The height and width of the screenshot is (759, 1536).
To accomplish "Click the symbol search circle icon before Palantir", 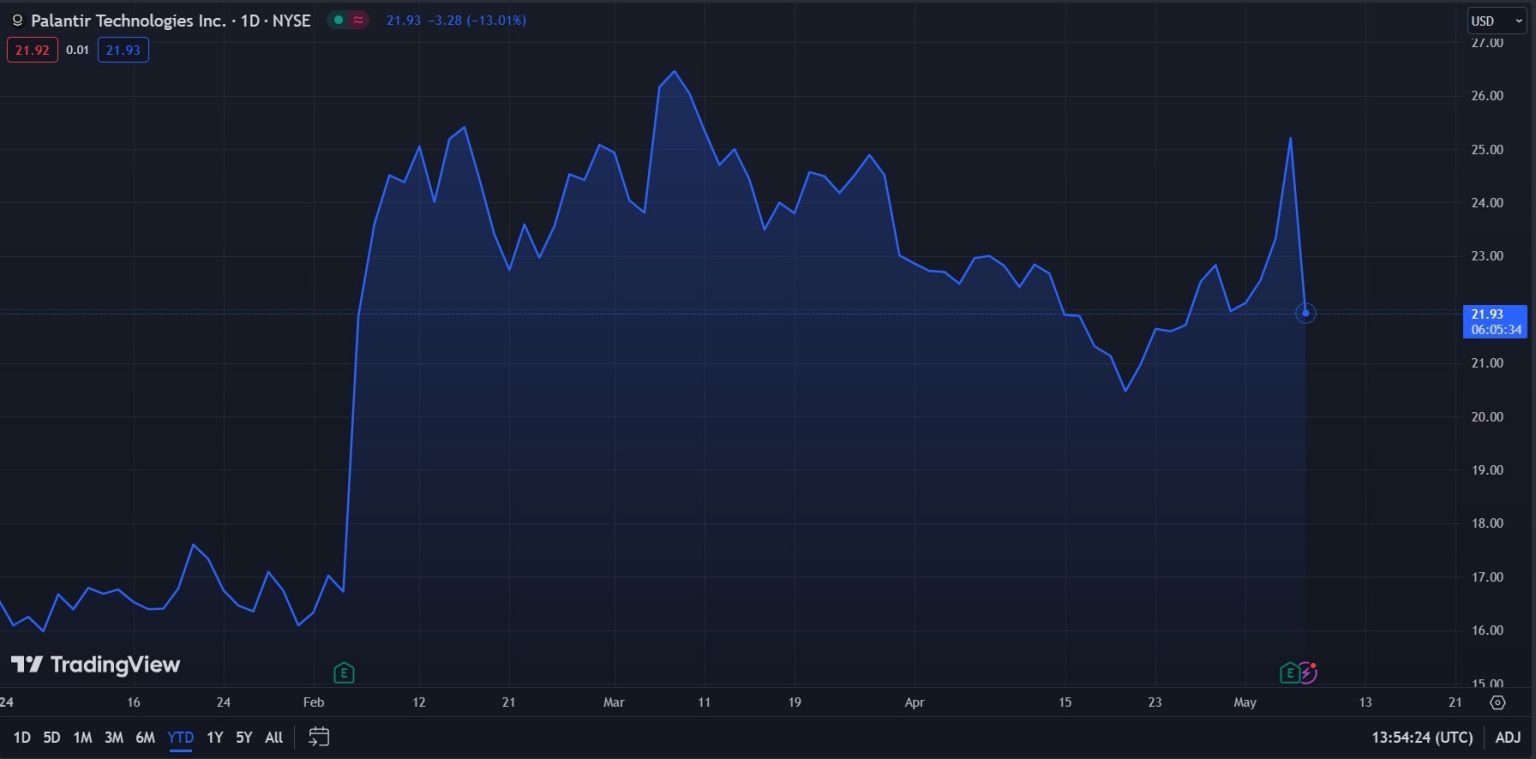I will click(x=17, y=20).
